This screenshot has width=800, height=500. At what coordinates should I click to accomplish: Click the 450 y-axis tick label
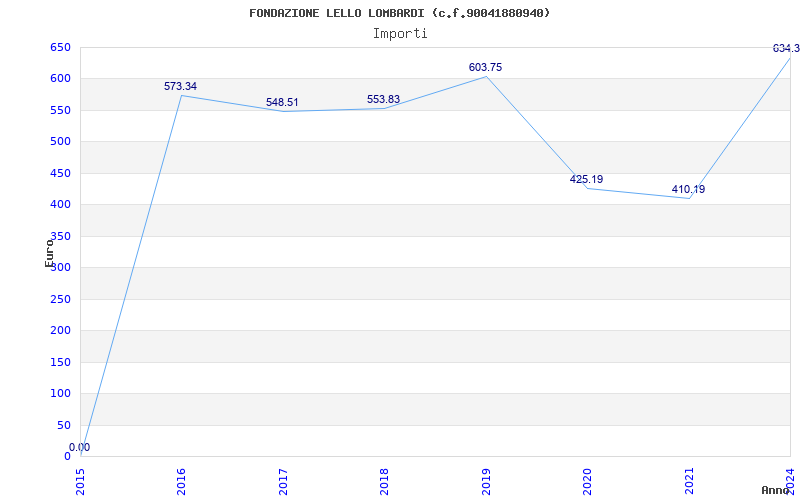[60, 173]
